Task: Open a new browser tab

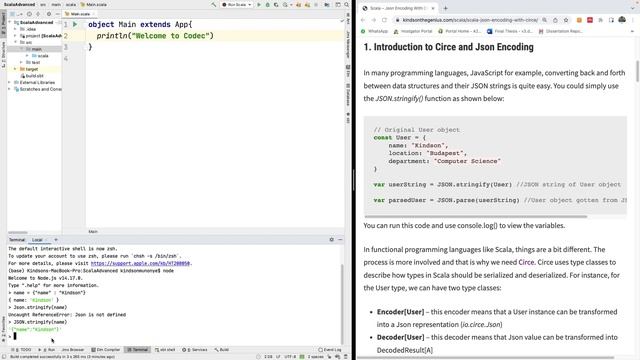Action: click(445, 8)
